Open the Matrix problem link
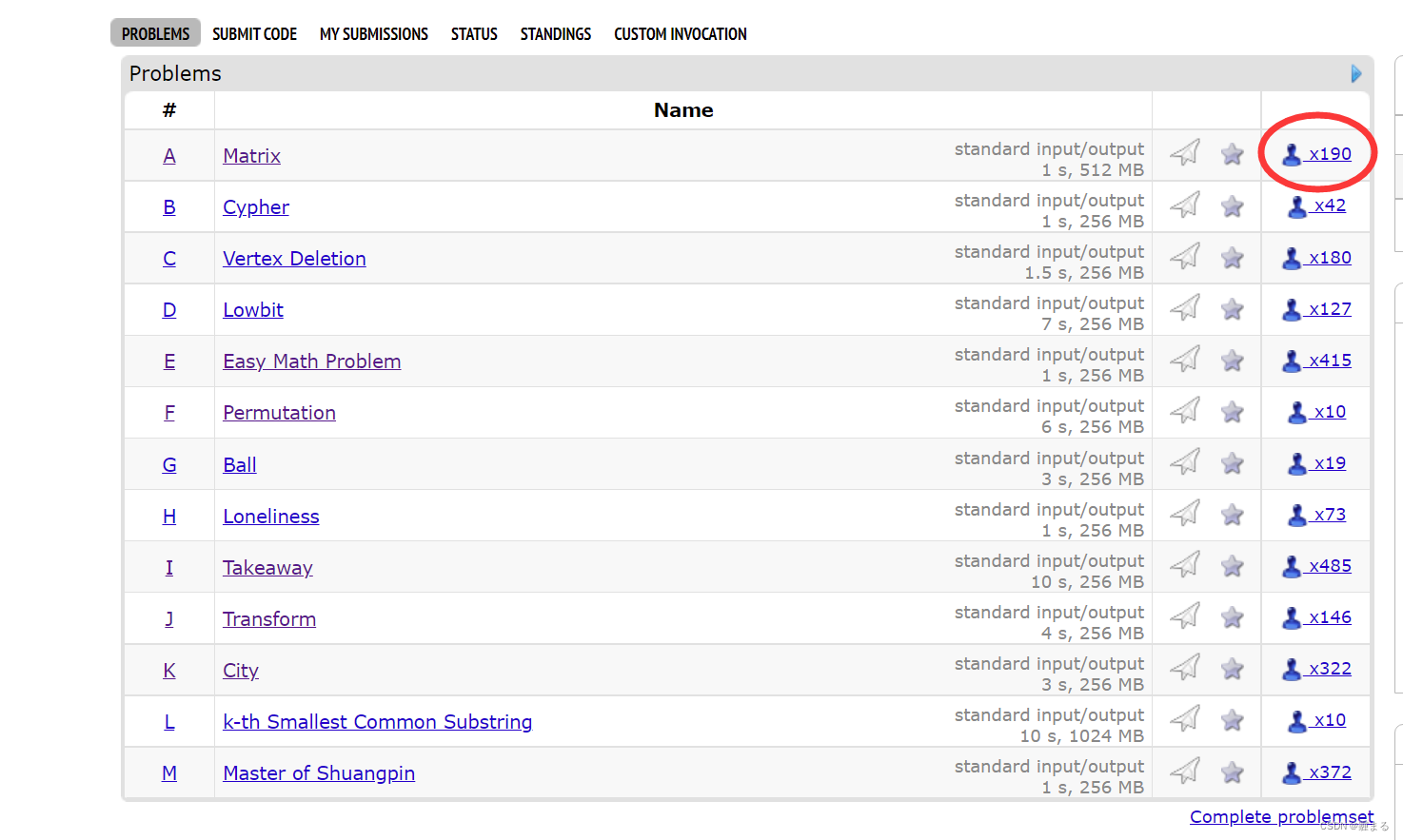This screenshot has width=1403, height=840. (251, 156)
